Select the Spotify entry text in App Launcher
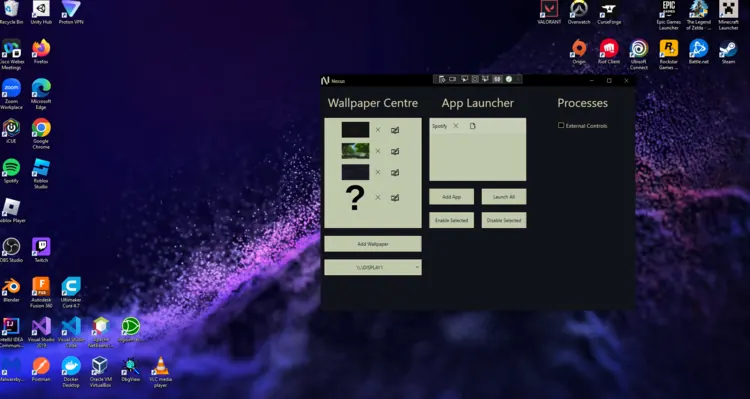The image size is (750, 399). coord(440,126)
